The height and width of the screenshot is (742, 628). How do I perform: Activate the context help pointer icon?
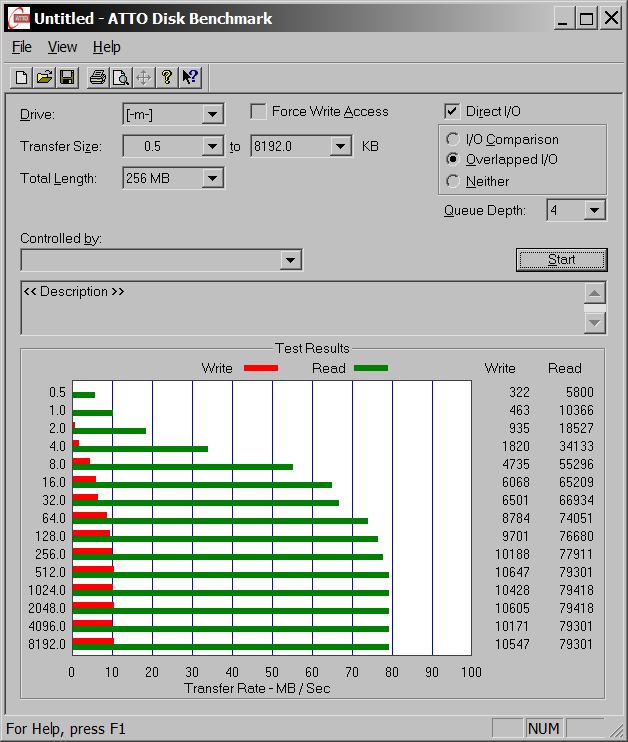(190, 77)
